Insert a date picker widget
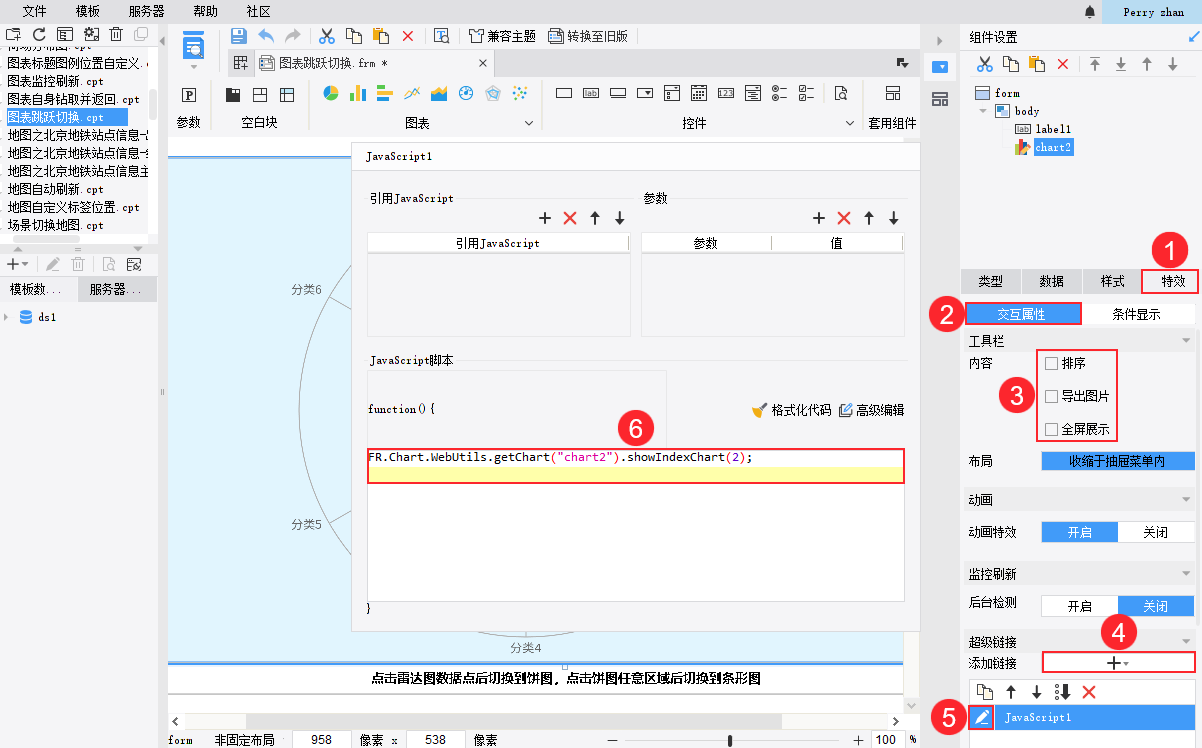The width and height of the screenshot is (1202, 748). pos(700,93)
